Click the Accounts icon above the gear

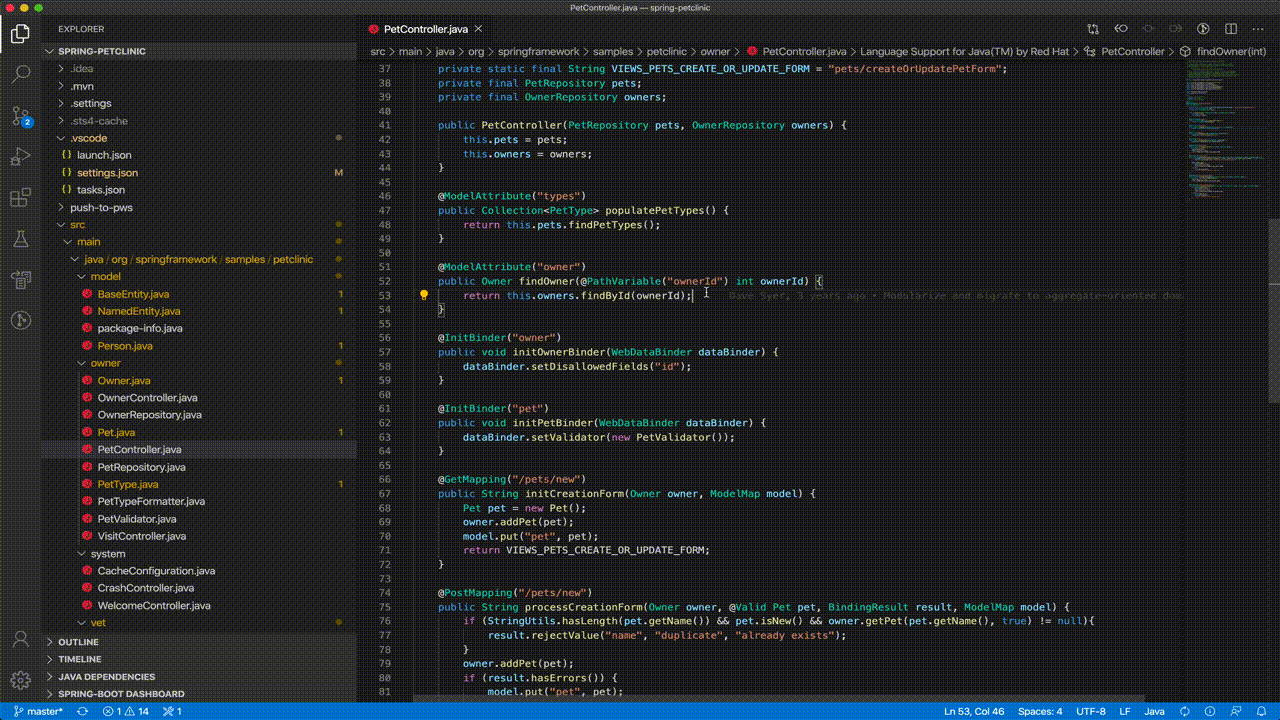point(20,640)
